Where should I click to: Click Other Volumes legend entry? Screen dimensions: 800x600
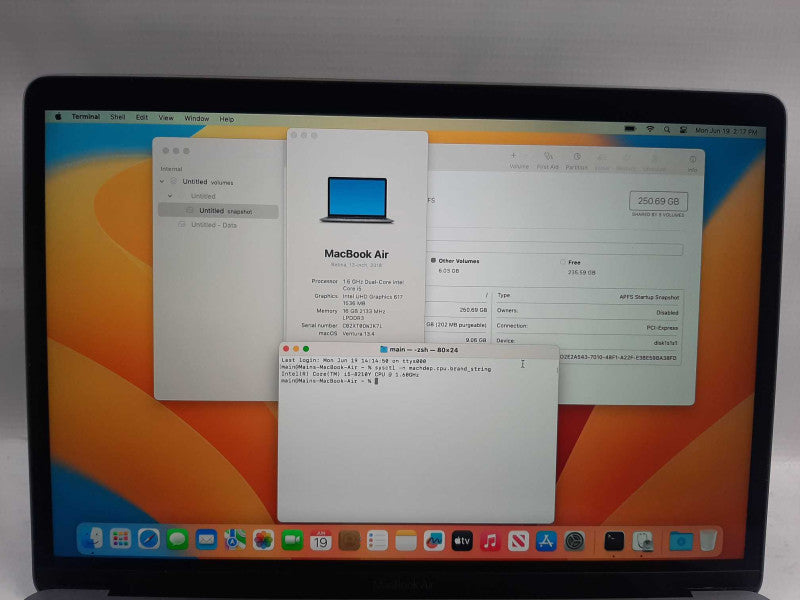455,261
